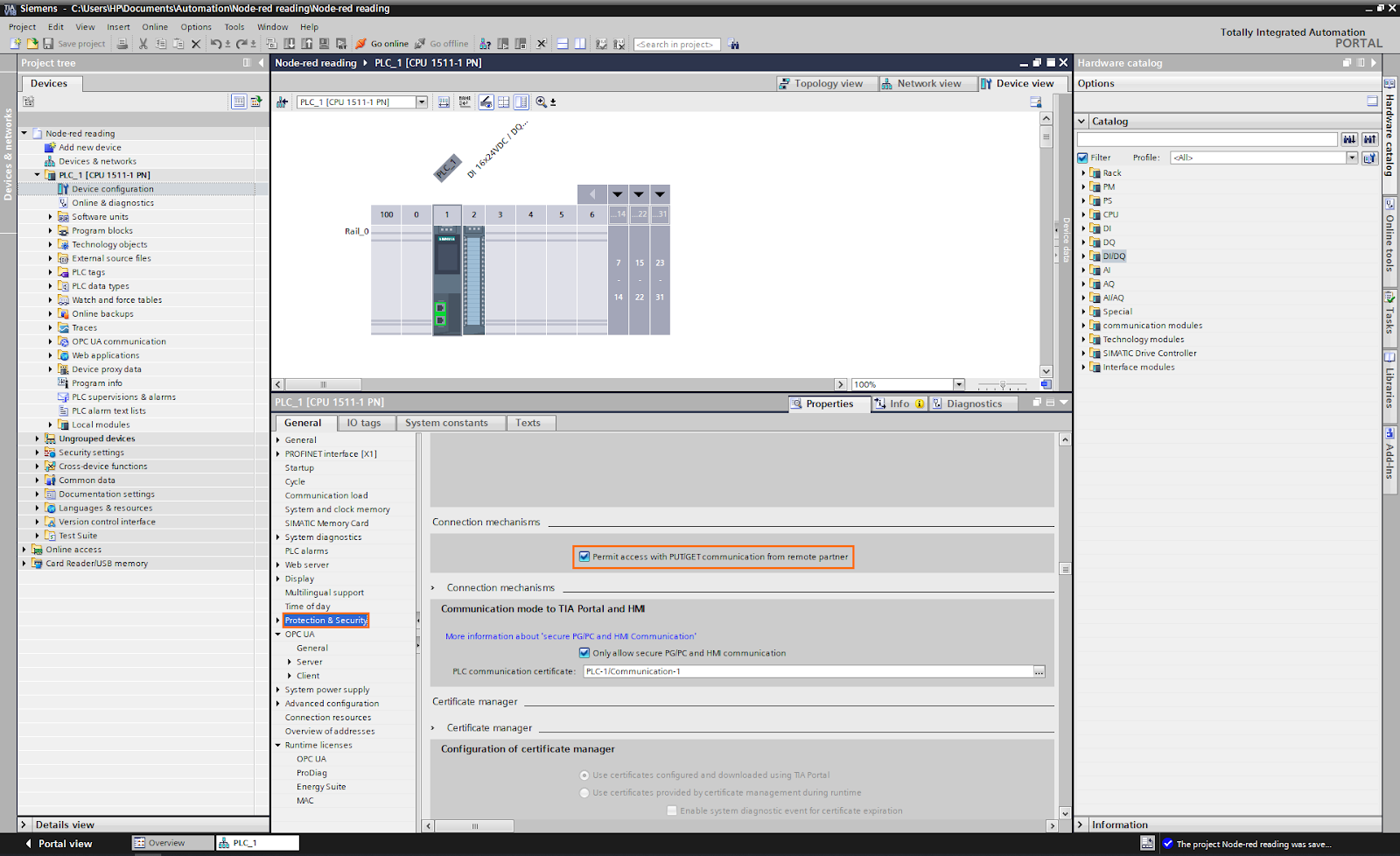Viewport: 1400px width, 856px height.
Task: Click Go offline in the toolbar
Action: coord(442,44)
